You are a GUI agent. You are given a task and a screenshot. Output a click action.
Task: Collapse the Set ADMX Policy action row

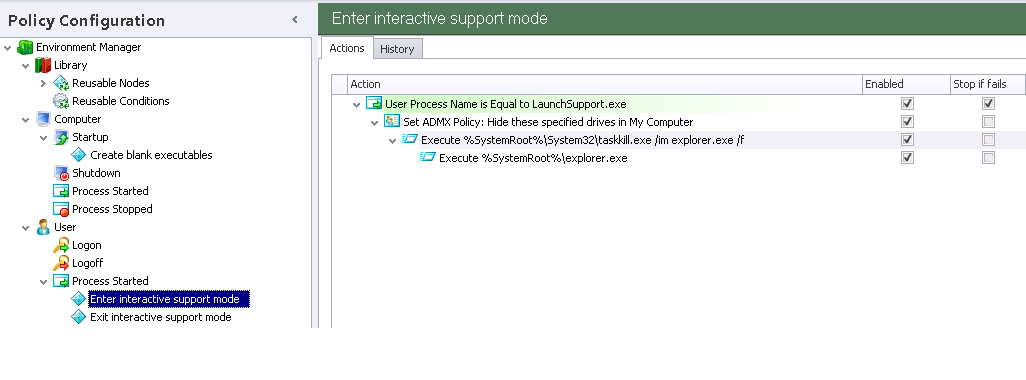(375, 122)
